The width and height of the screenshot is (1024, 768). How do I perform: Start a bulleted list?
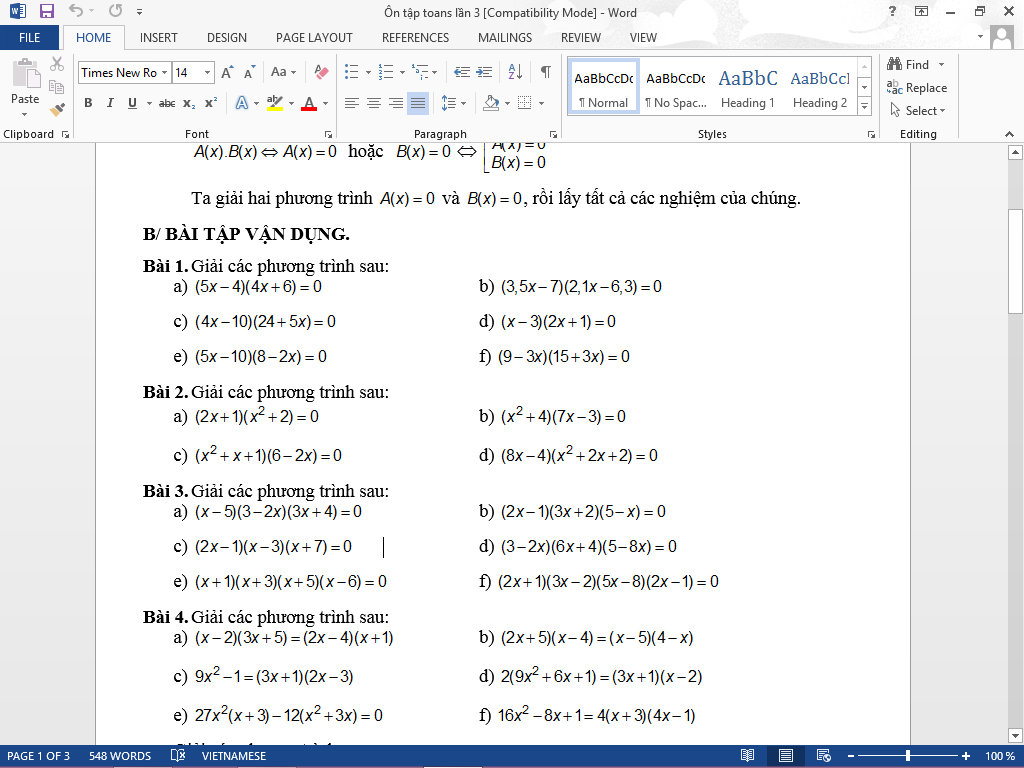click(352, 72)
